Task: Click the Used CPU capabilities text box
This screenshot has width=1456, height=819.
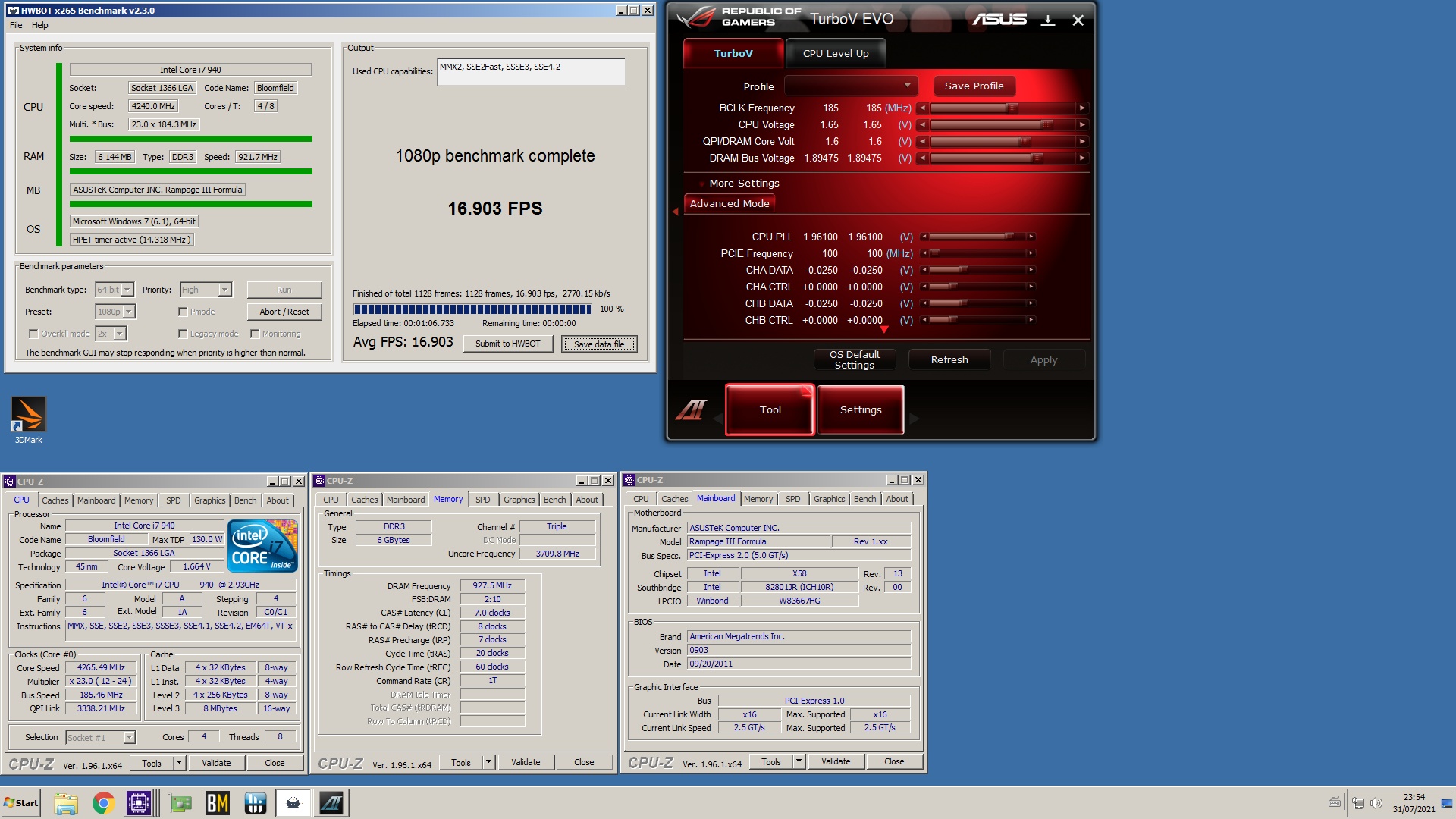Action: click(x=532, y=72)
